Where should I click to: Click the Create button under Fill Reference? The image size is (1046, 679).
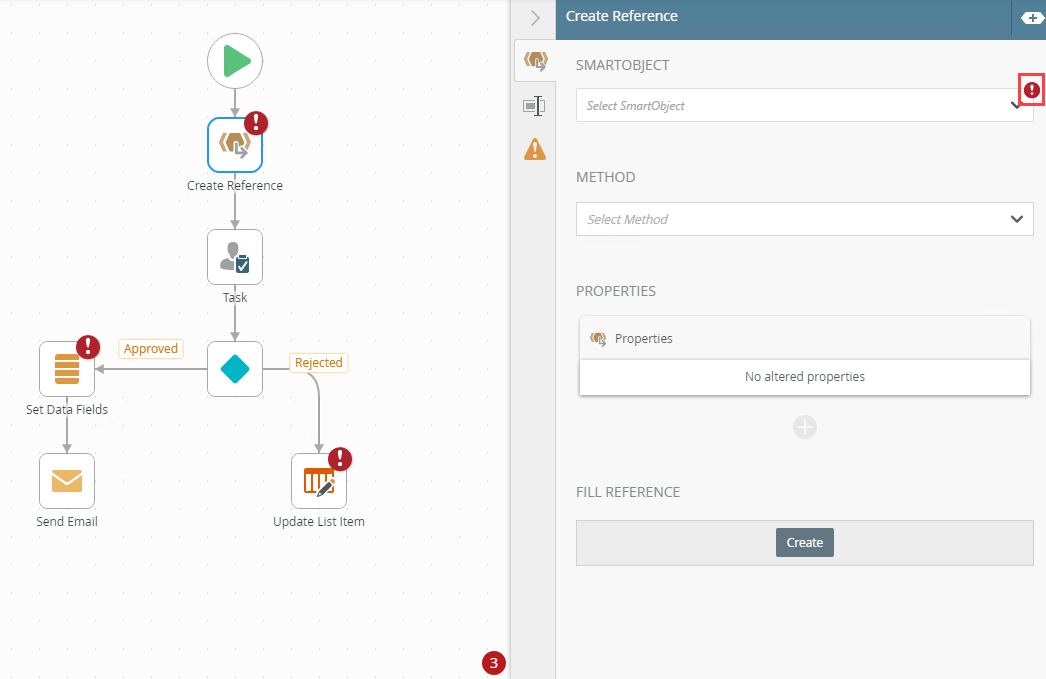(x=805, y=542)
